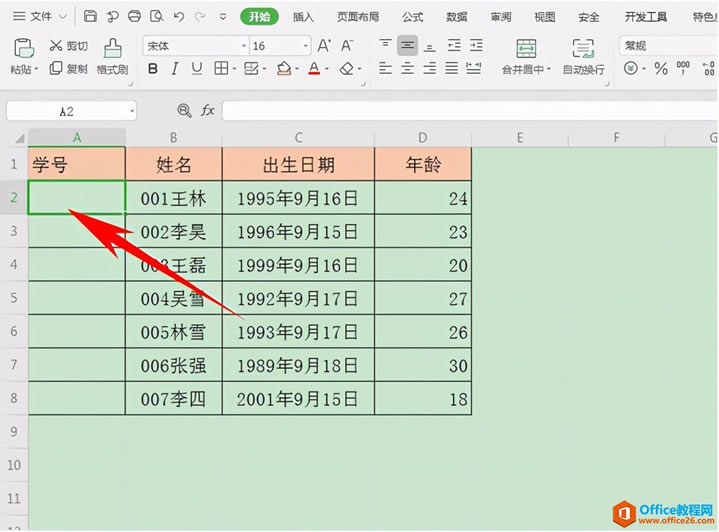The height and width of the screenshot is (532, 719).
Task: Click the justify alignment icon
Action: click(x=451, y=69)
